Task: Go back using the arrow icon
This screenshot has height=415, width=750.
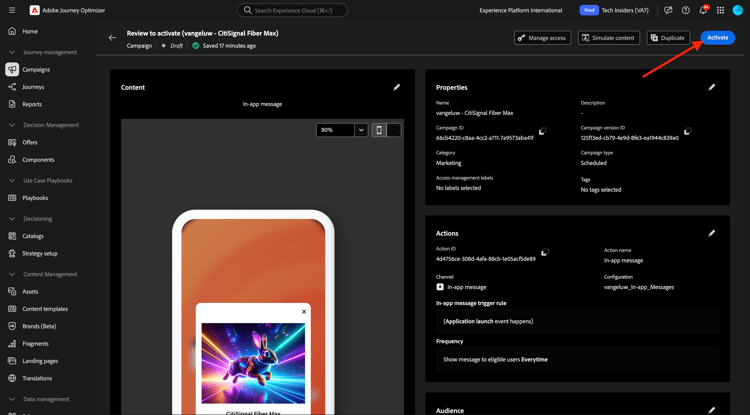Action: click(112, 38)
